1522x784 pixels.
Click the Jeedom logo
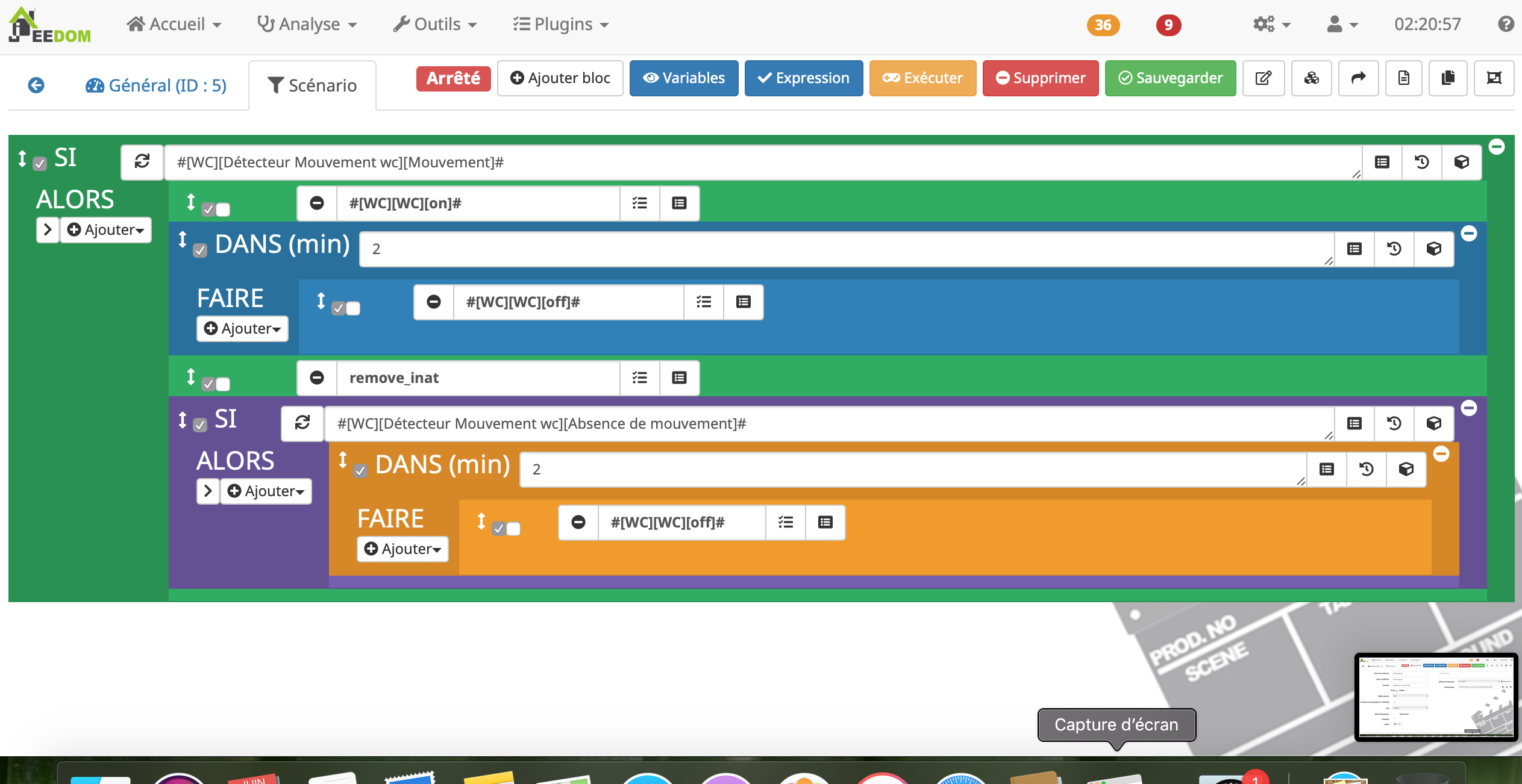[x=49, y=25]
